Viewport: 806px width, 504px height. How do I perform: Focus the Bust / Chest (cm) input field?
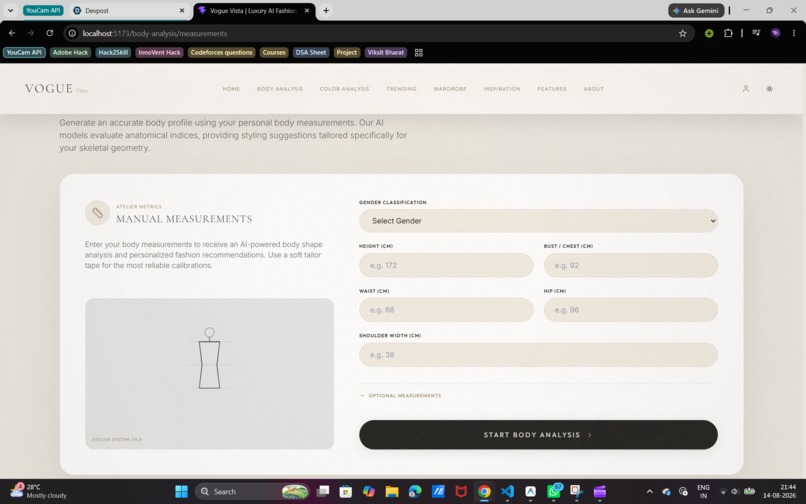[631, 265]
